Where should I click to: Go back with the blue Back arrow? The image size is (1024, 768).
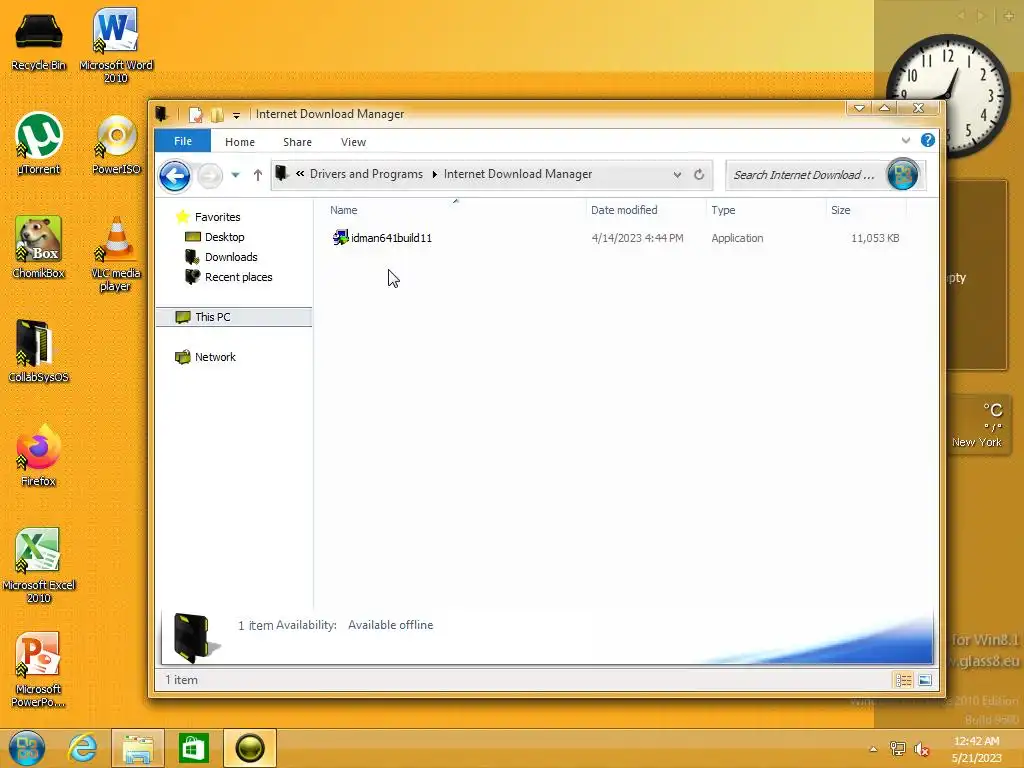(x=175, y=176)
